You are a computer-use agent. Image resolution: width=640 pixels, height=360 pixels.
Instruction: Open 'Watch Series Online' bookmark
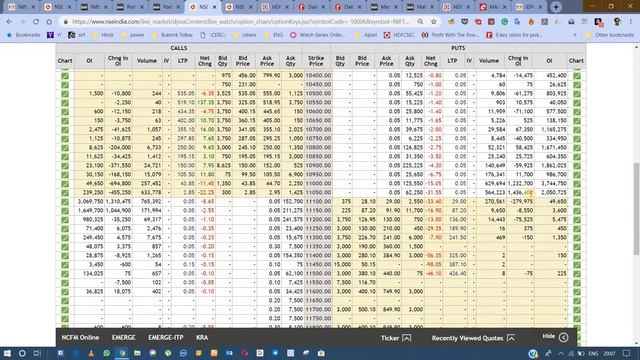point(317,35)
